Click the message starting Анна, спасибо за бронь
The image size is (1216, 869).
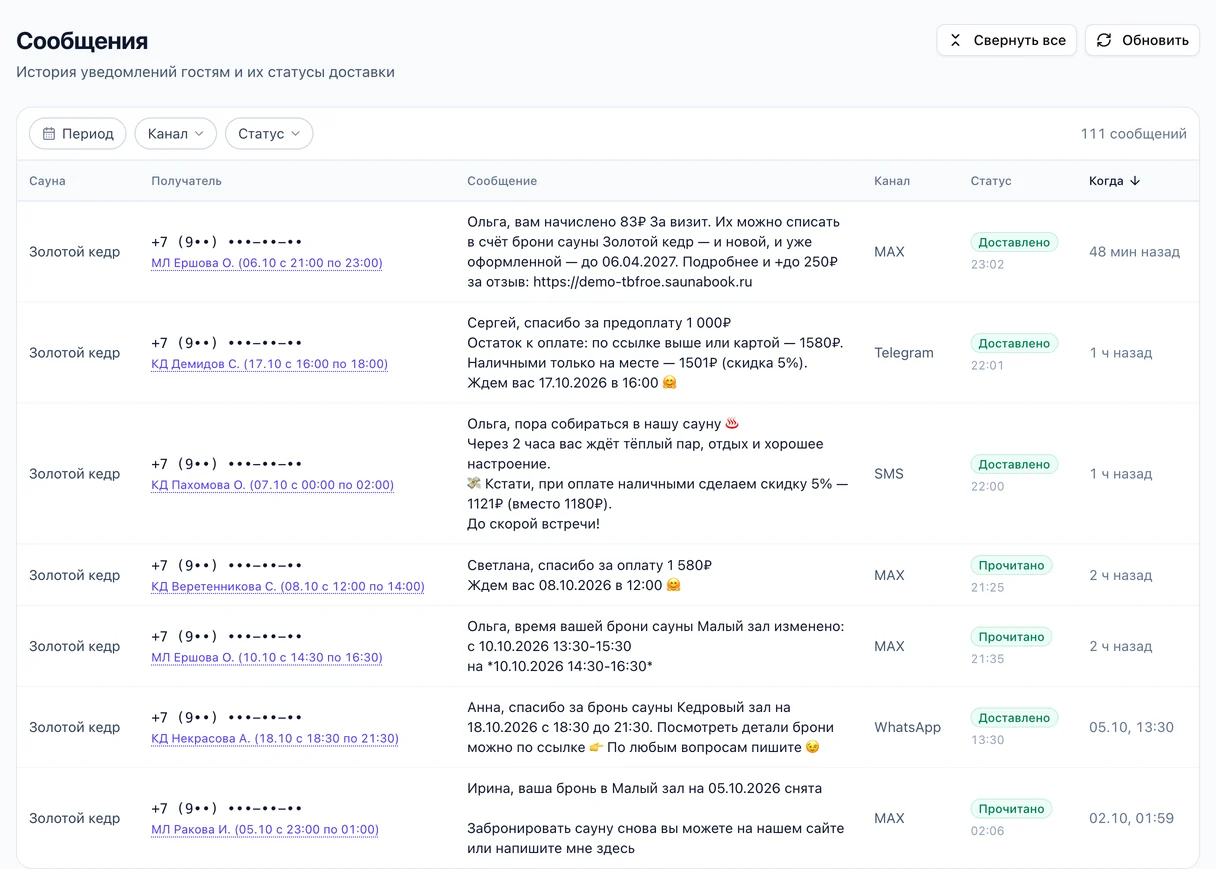point(651,727)
